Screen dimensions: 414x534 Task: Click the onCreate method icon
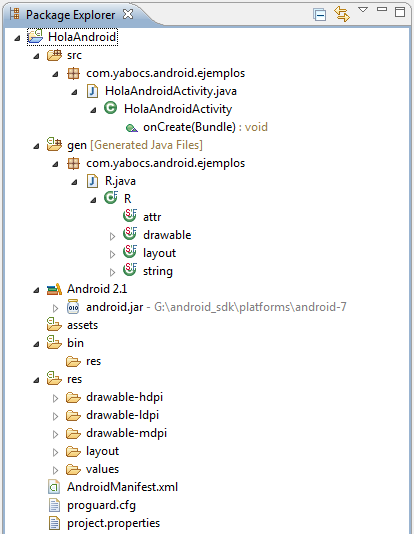click(x=131, y=128)
